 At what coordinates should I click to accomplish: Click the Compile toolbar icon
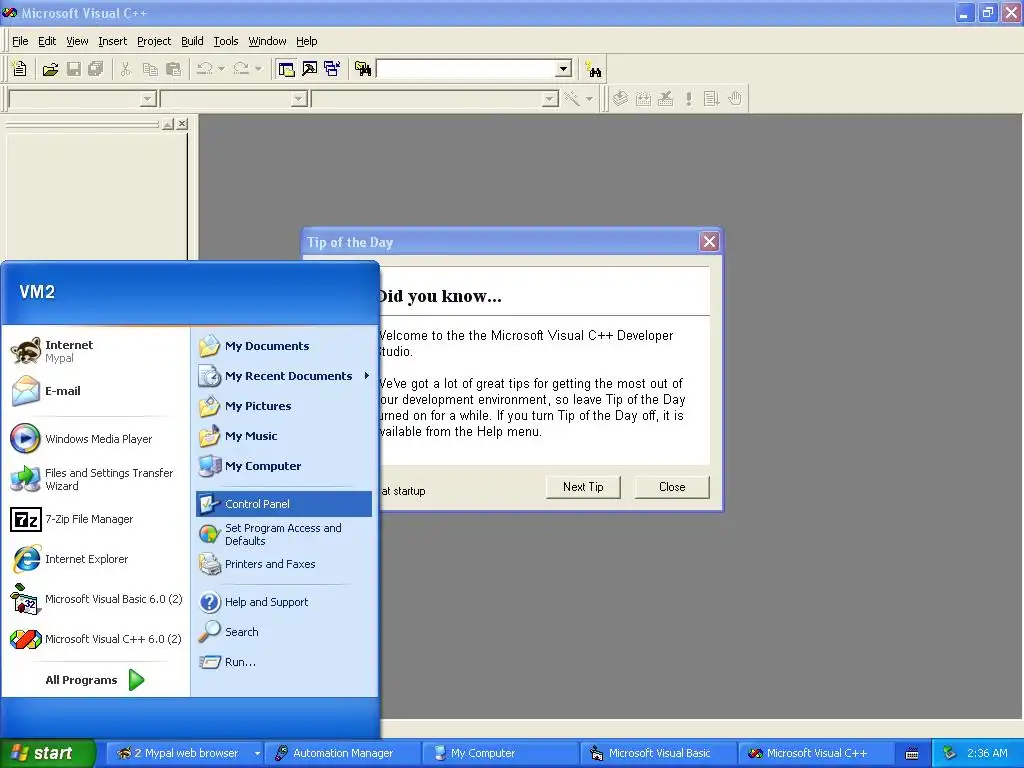pos(620,99)
